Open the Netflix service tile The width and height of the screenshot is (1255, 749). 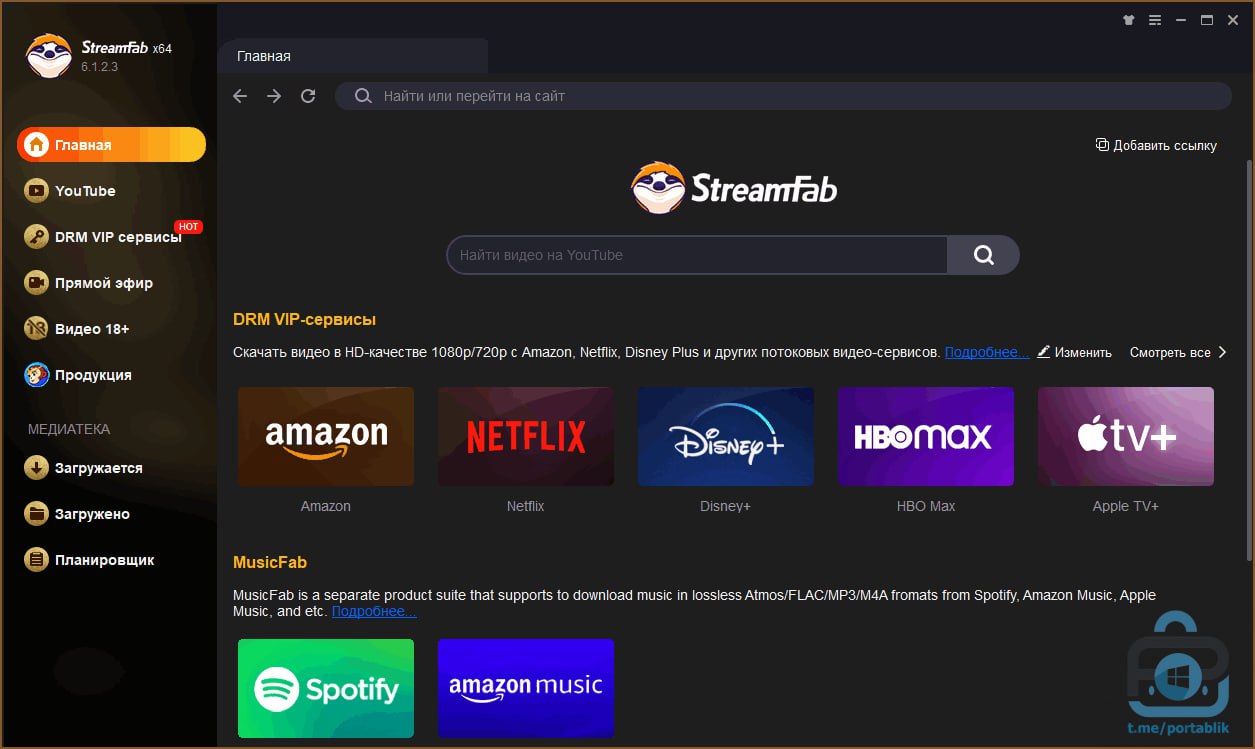[x=526, y=437]
